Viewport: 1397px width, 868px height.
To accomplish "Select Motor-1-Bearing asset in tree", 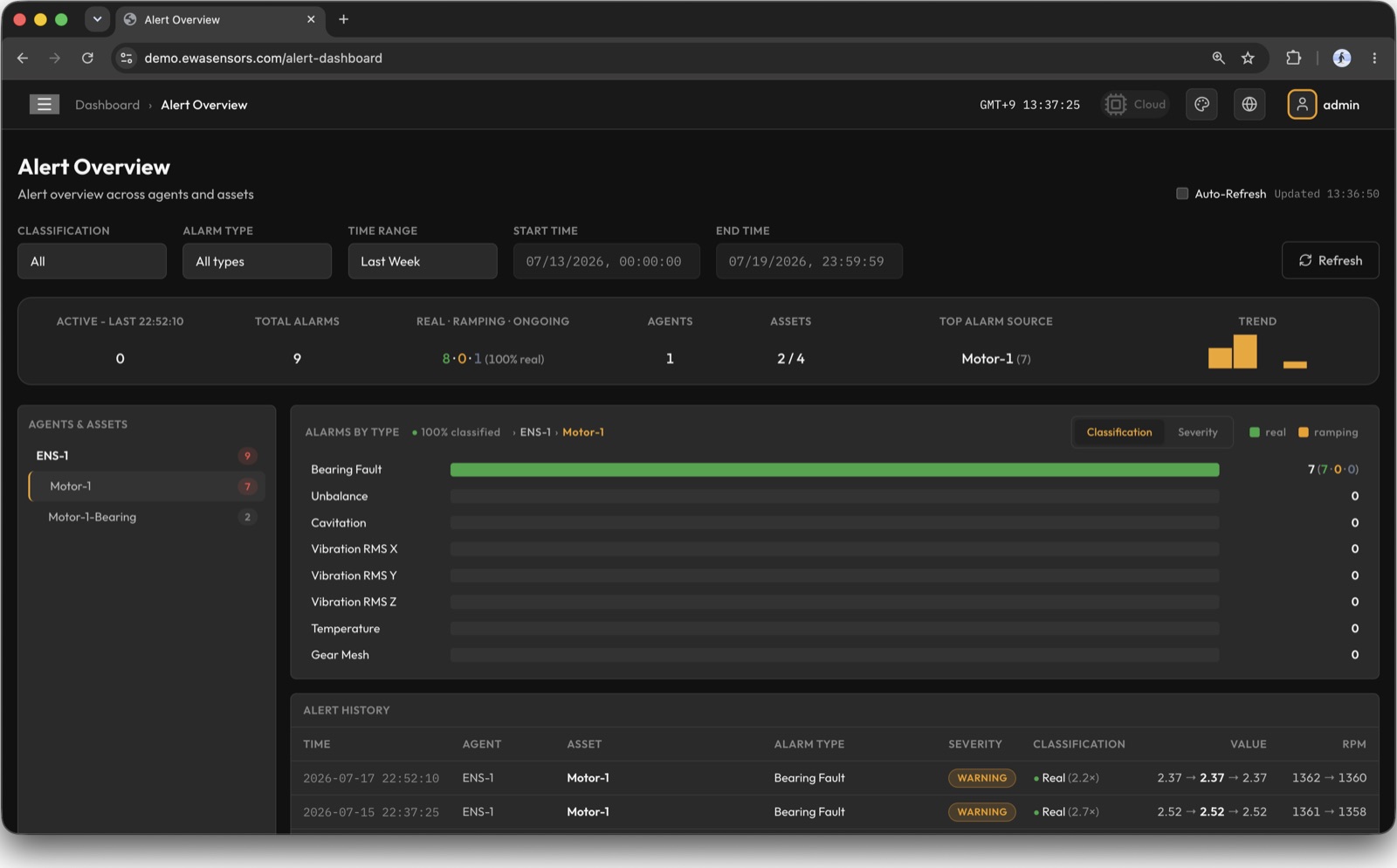I will 146,517.
